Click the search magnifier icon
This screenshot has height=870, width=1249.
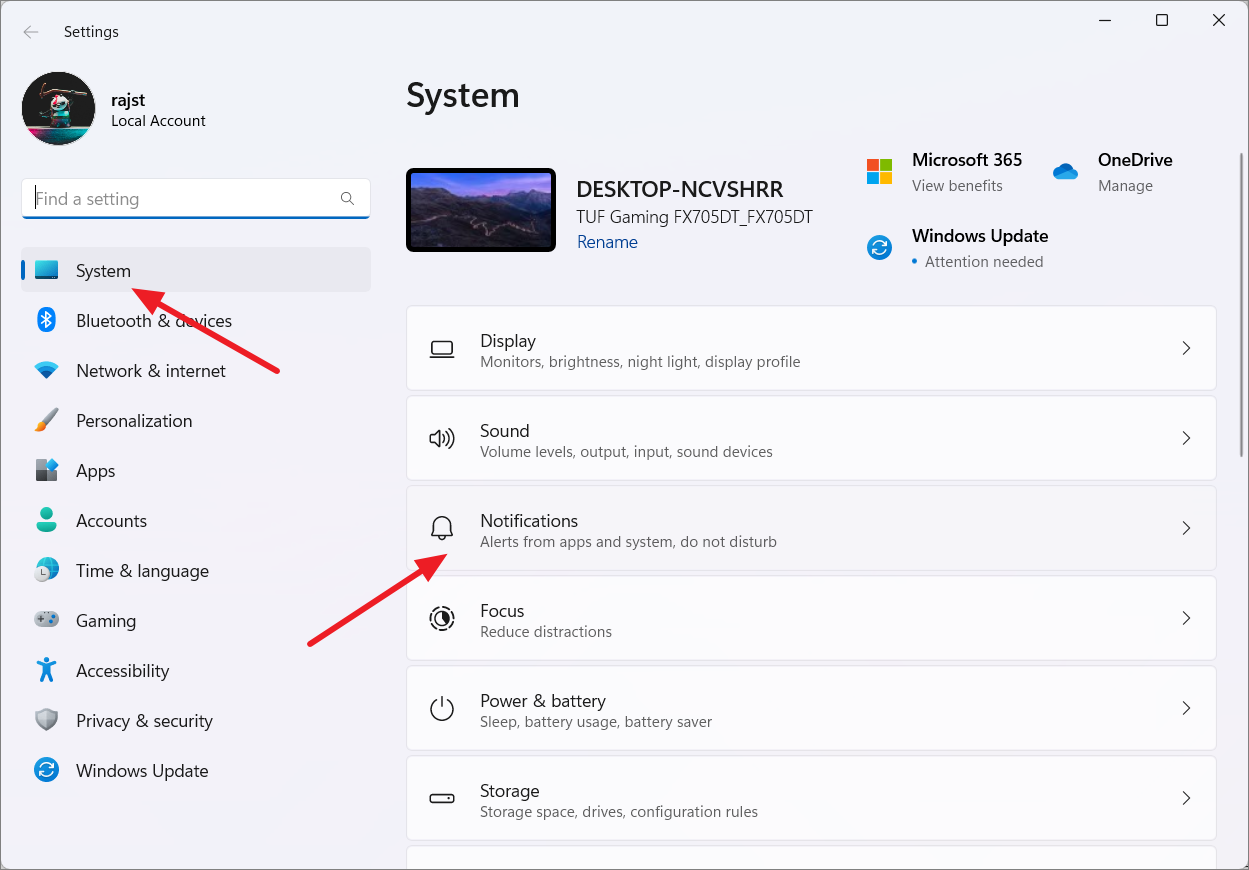pyautogui.click(x=347, y=198)
